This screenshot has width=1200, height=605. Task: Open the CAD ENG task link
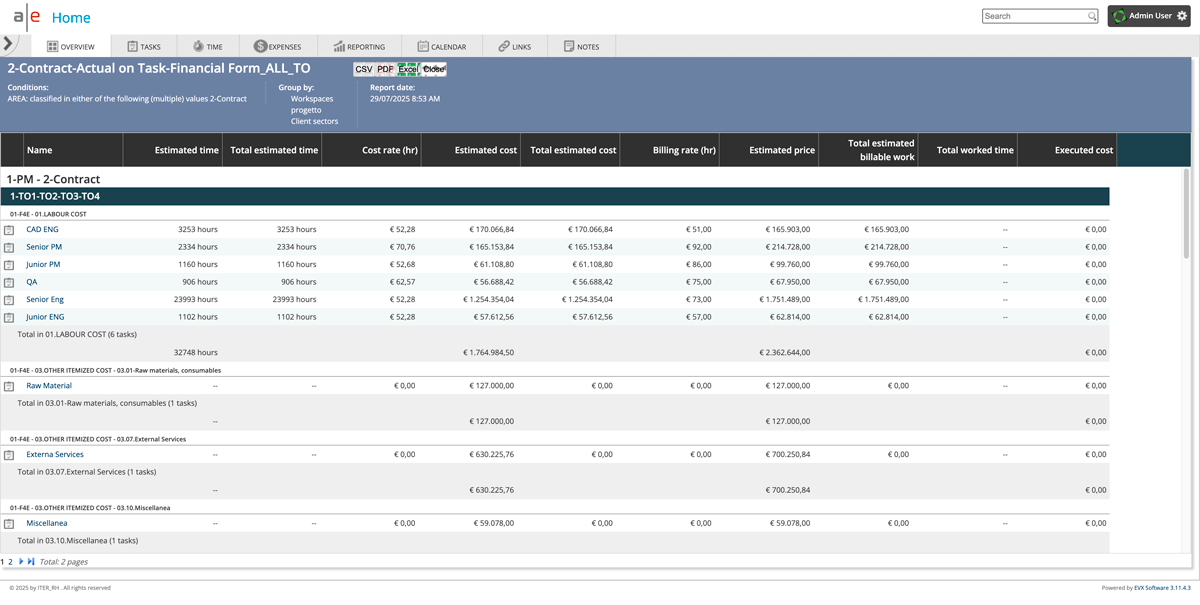[42, 229]
